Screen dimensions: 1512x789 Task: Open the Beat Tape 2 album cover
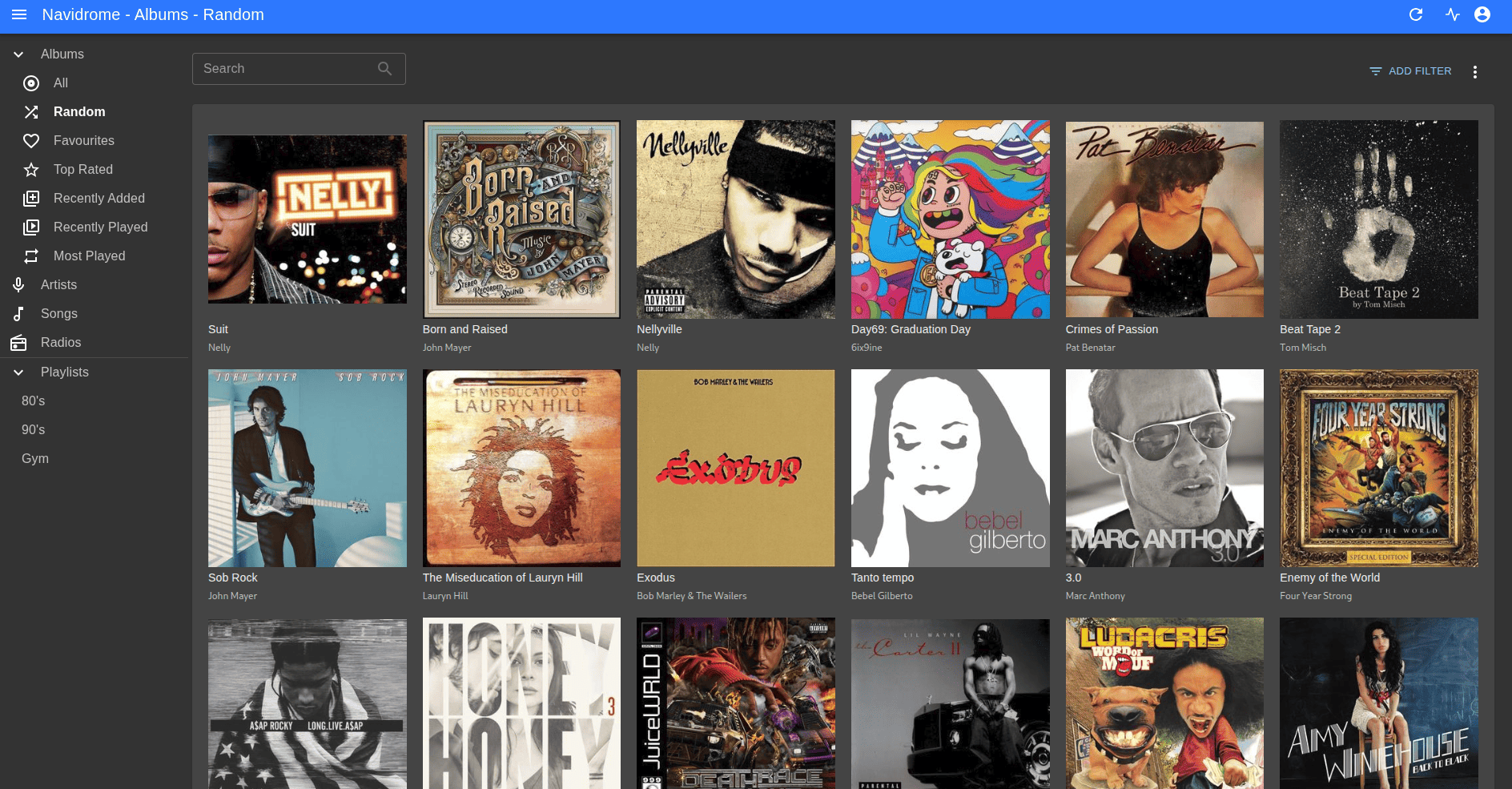(1379, 219)
